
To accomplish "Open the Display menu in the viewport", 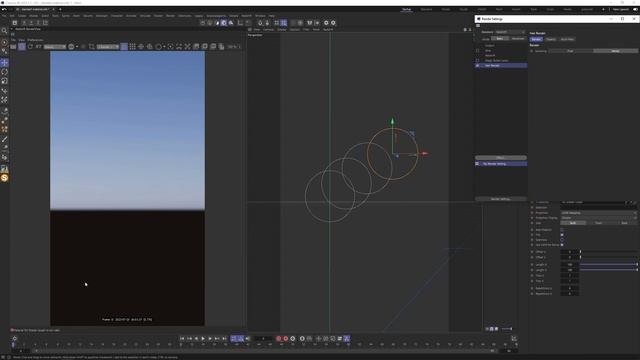I will pos(282,29).
